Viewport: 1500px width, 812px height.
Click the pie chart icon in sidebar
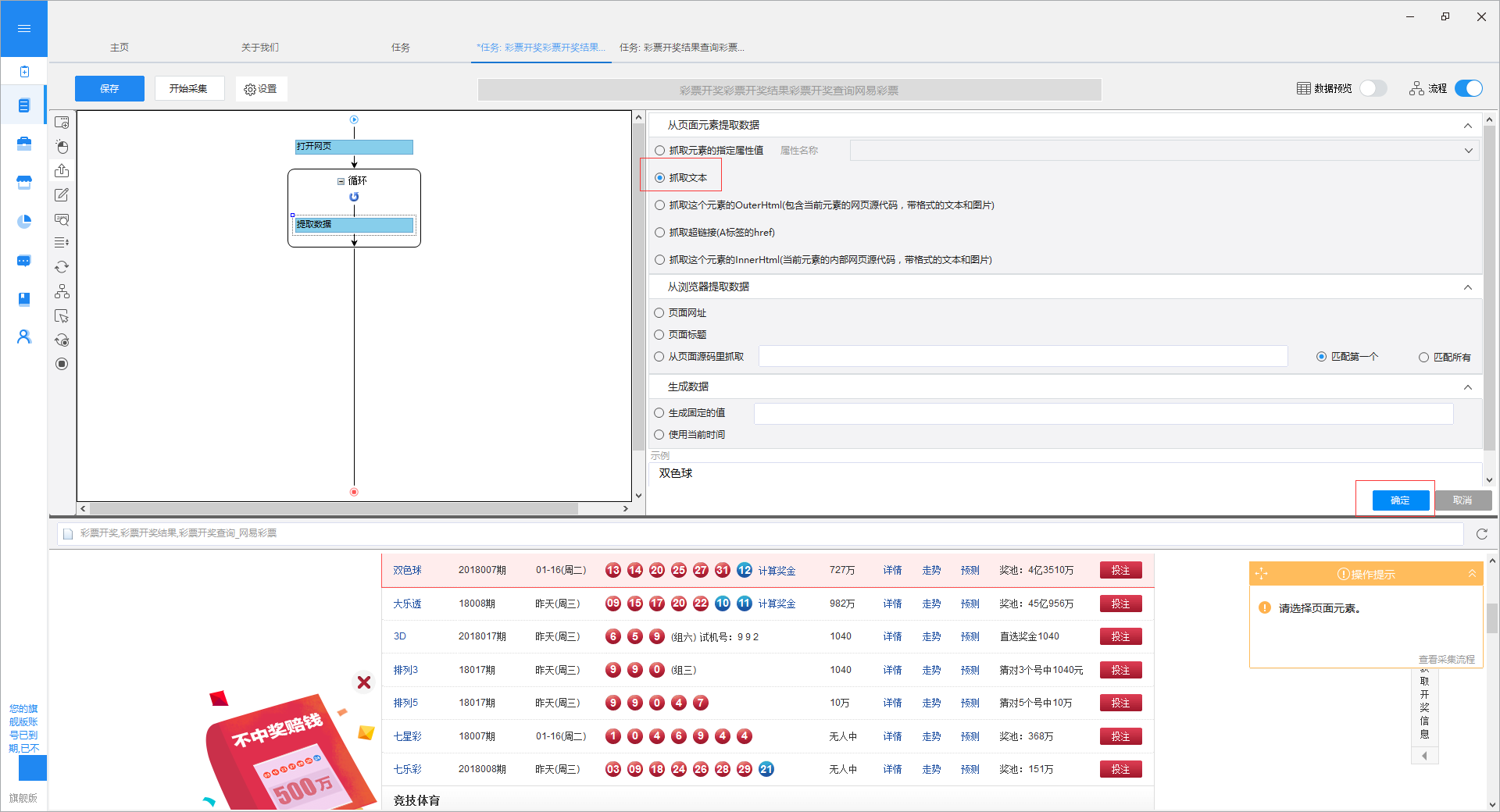tap(24, 222)
